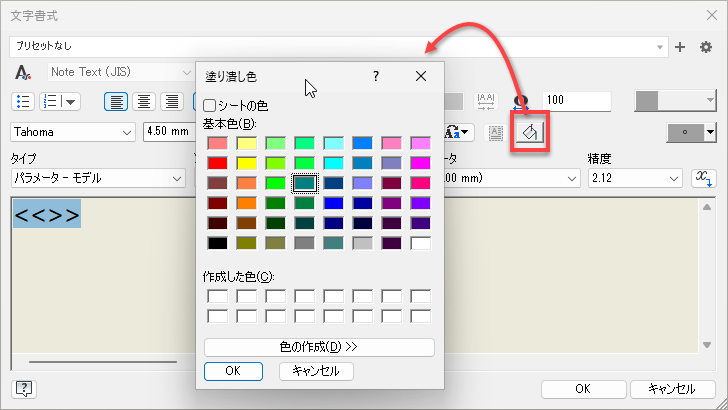Viewport: 728px width, 410px height.
Task: Click the bulleted list icon
Action: click(x=24, y=101)
